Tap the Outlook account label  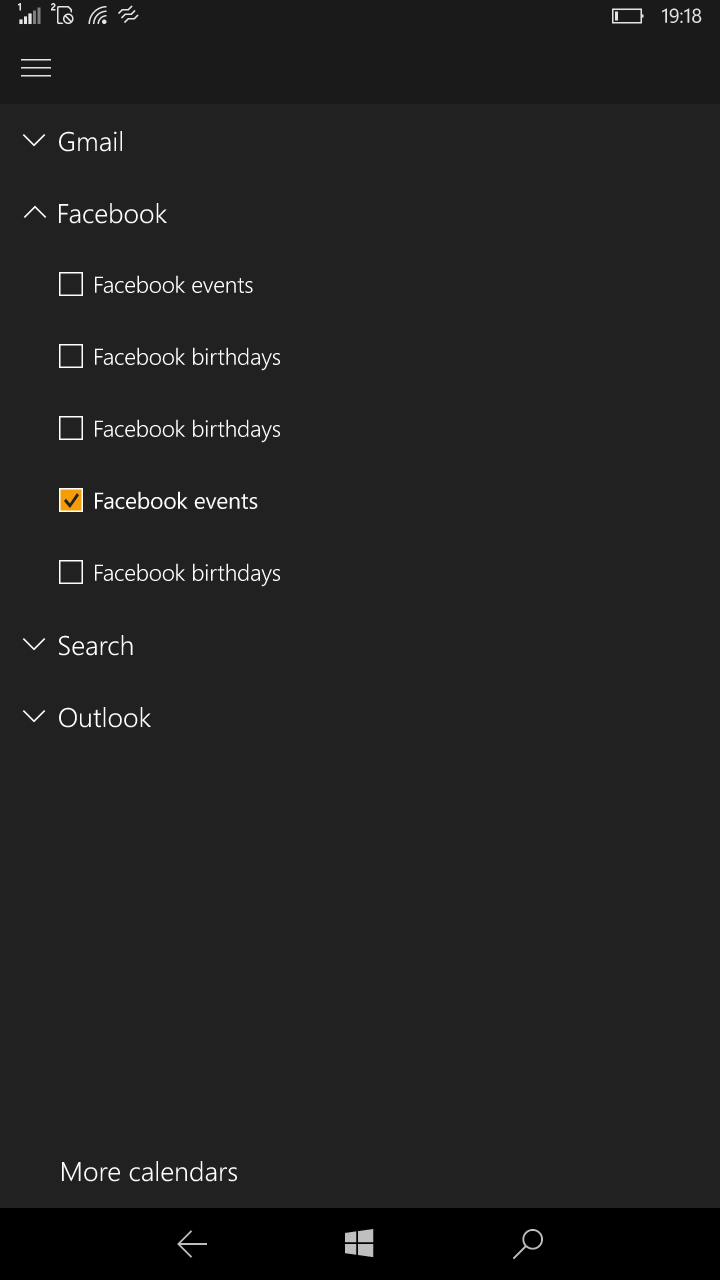pyautogui.click(x=104, y=717)
